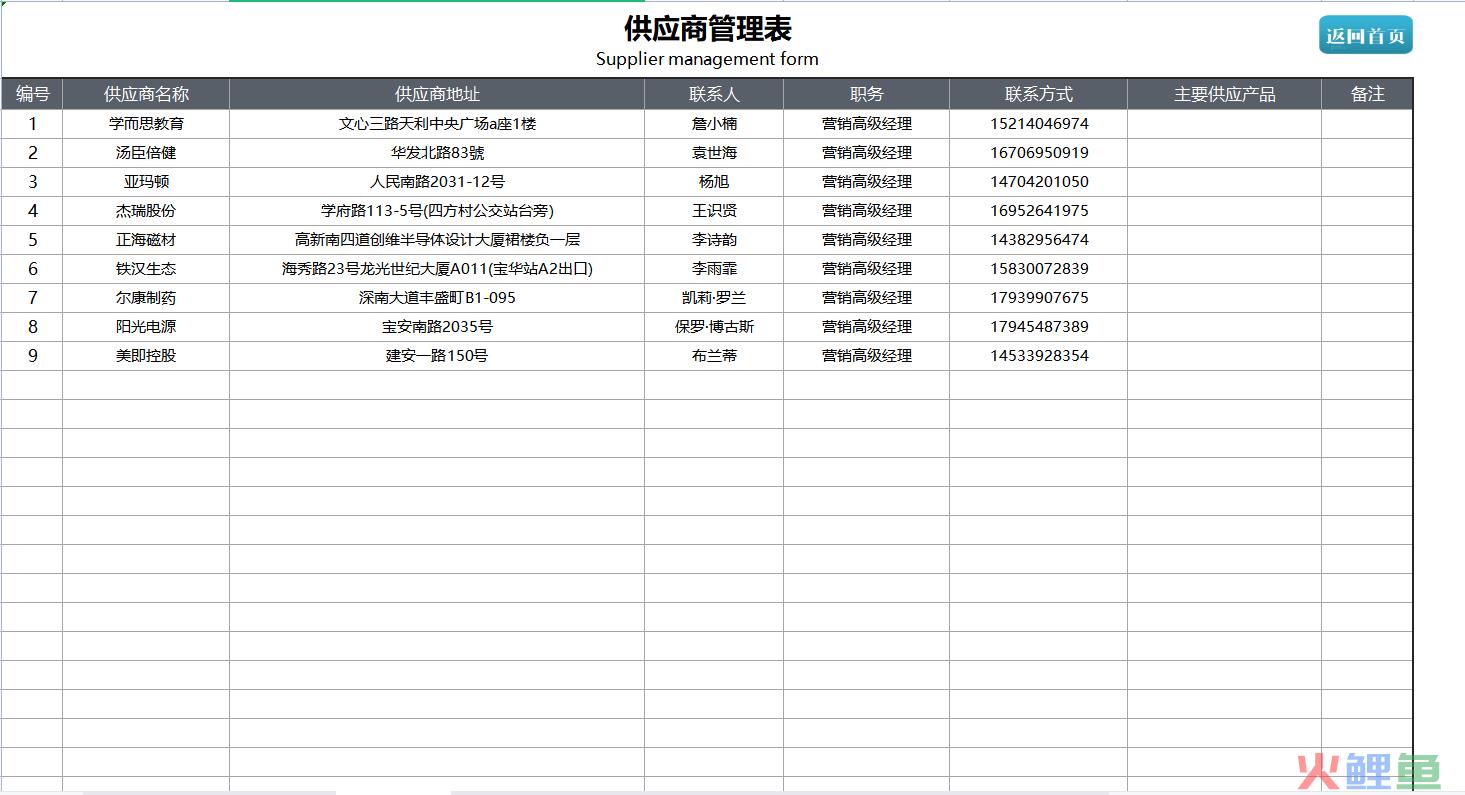Click address 学府路113-5号(四方村公交站台旁)
The height and width of the screenshot is (795, 1465).
(x=437, y=211)
